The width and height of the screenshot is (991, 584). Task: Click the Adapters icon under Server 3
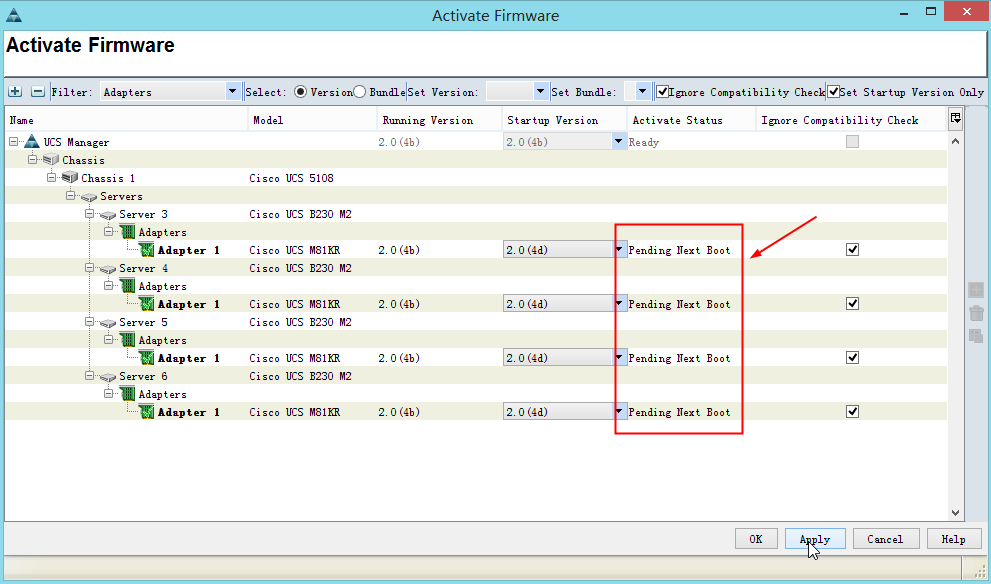(127, 232)
